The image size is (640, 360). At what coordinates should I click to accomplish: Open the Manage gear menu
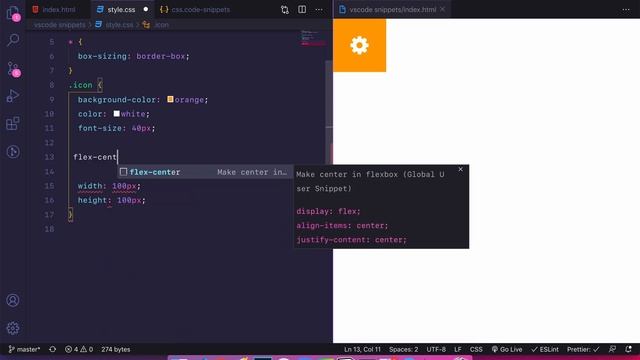[x=13, y=328]
